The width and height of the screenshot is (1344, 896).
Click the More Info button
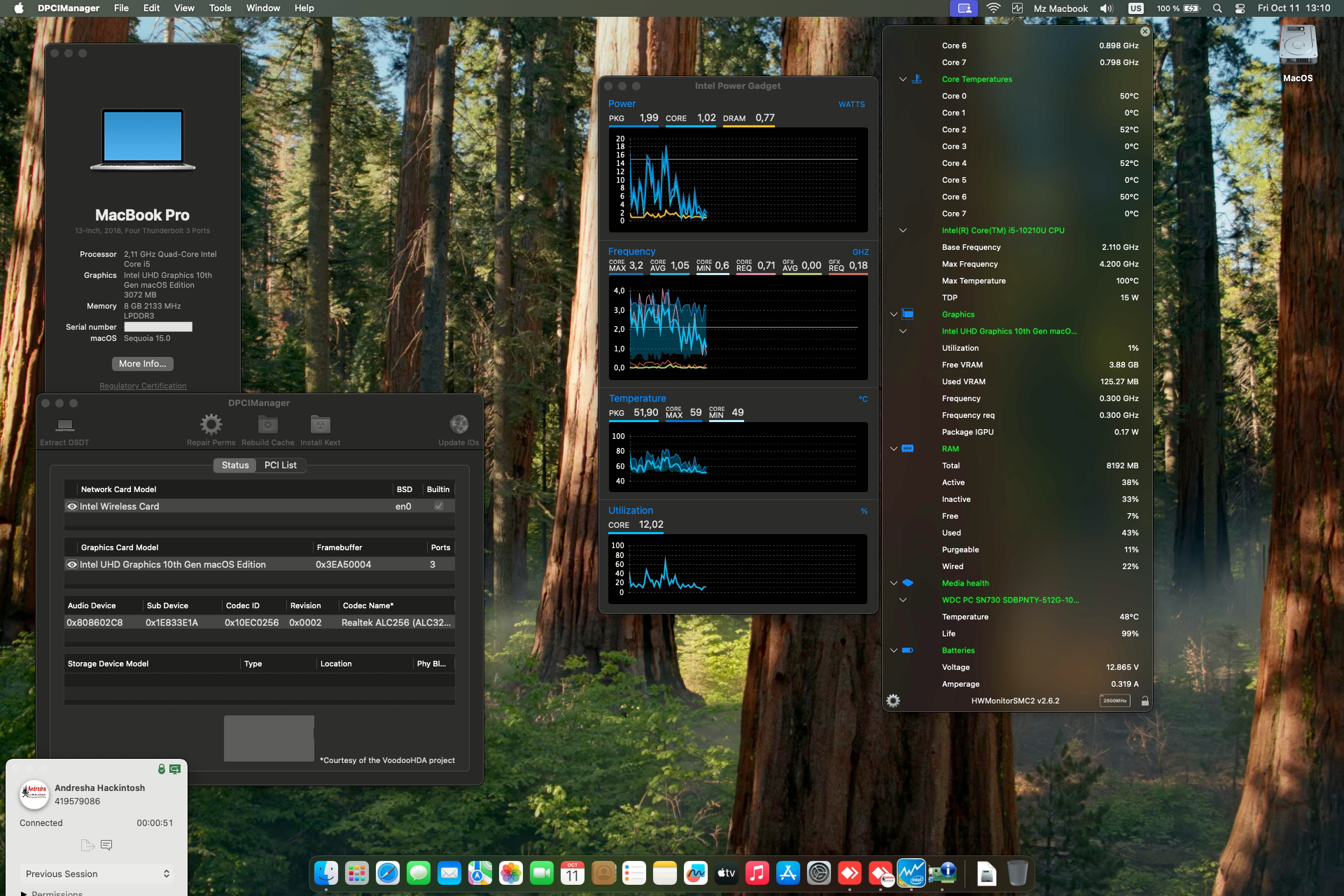(142, 363)
